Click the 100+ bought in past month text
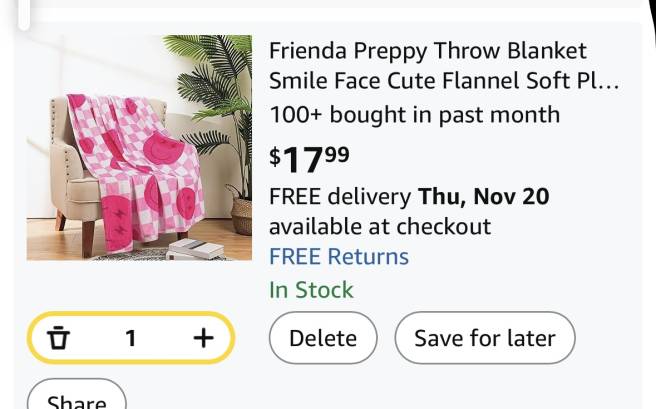 click(414, 114)
